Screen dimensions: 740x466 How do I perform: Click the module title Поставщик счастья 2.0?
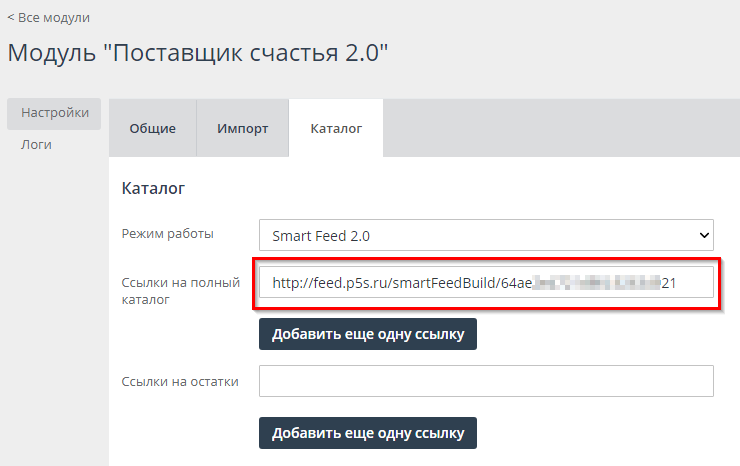coord(197,54)
